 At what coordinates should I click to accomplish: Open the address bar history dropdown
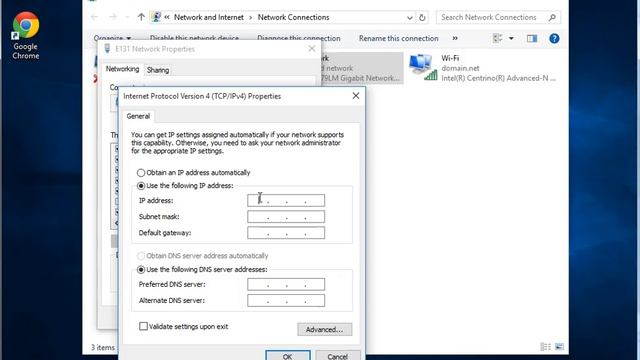(409, 18)
